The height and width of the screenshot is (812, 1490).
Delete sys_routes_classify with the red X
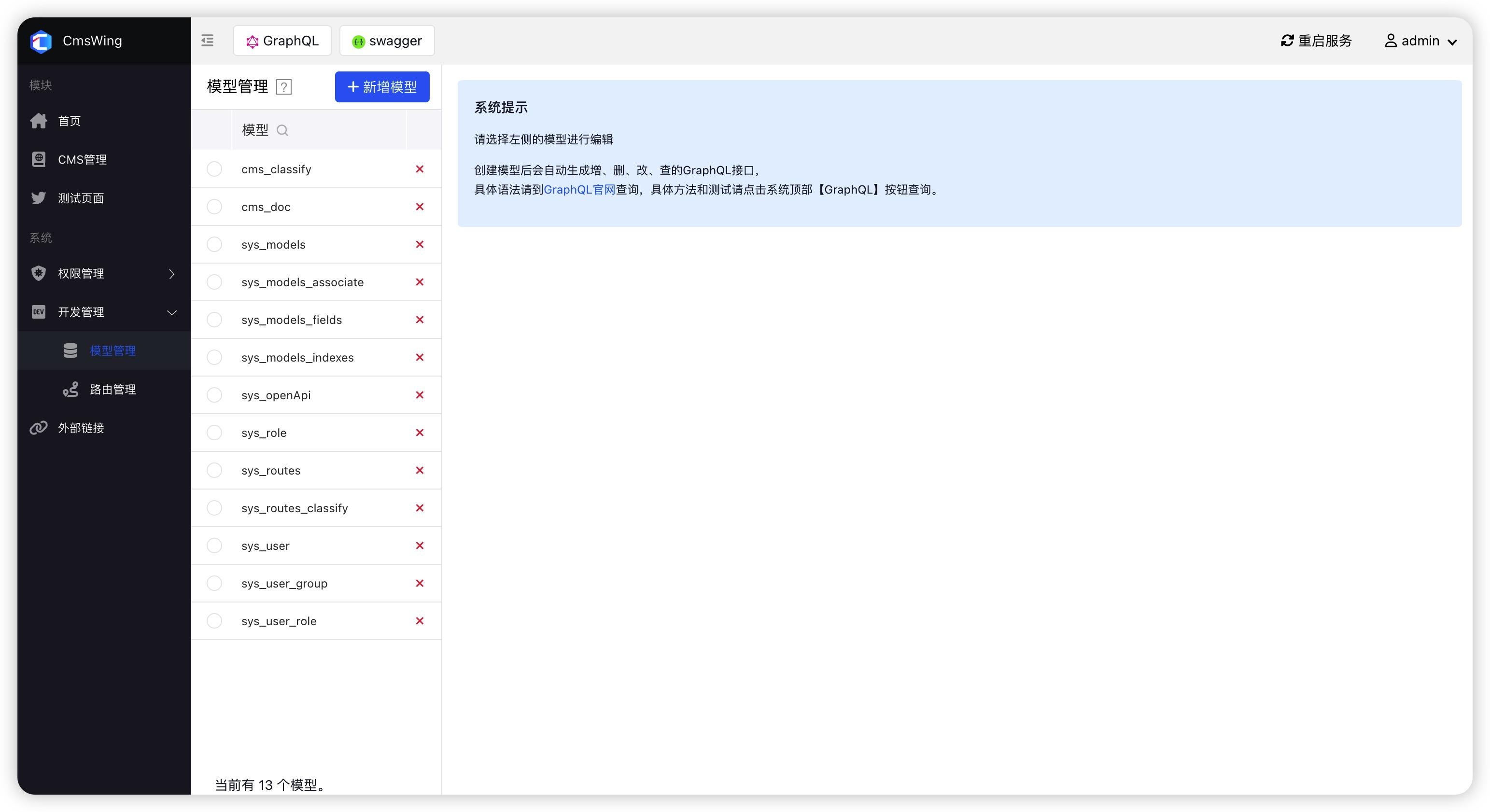[x=420, y=508]
